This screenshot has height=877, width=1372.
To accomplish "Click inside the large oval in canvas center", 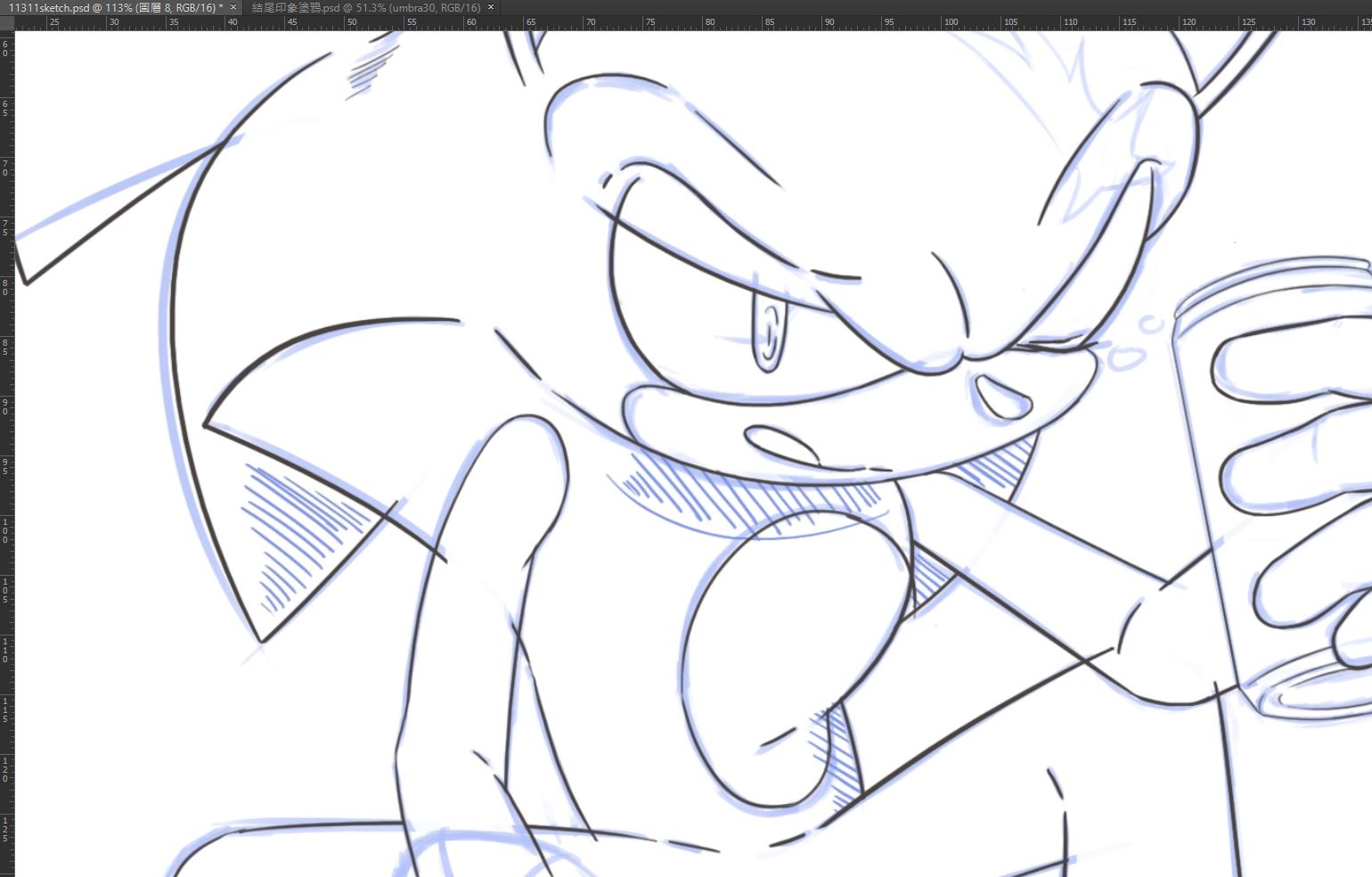I will tap(784, 660).
